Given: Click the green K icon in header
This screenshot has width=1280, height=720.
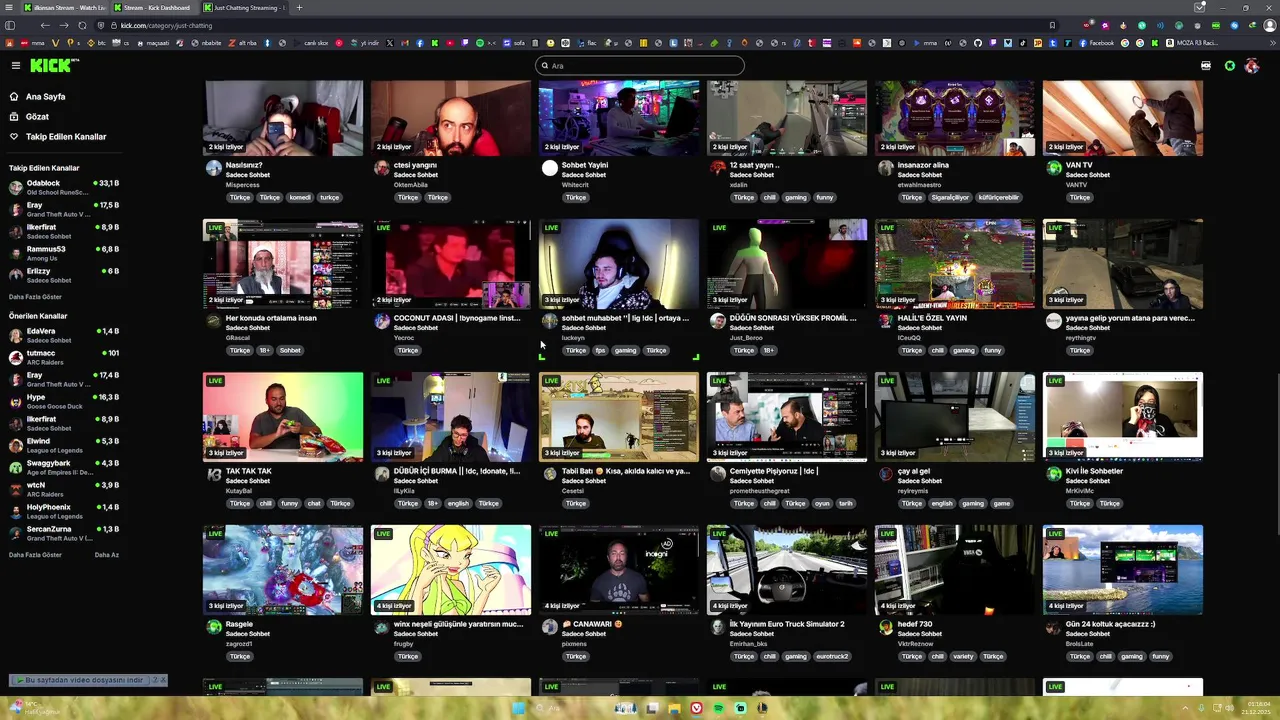Looking at the screenshot, I should pyautogui.click(x=1230, y=66).
